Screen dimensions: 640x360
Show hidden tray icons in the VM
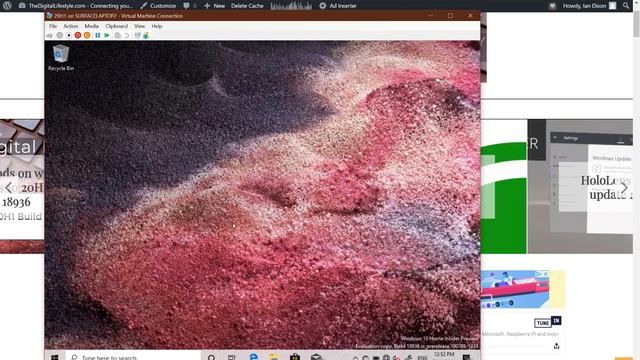click(x=356, y=358)
